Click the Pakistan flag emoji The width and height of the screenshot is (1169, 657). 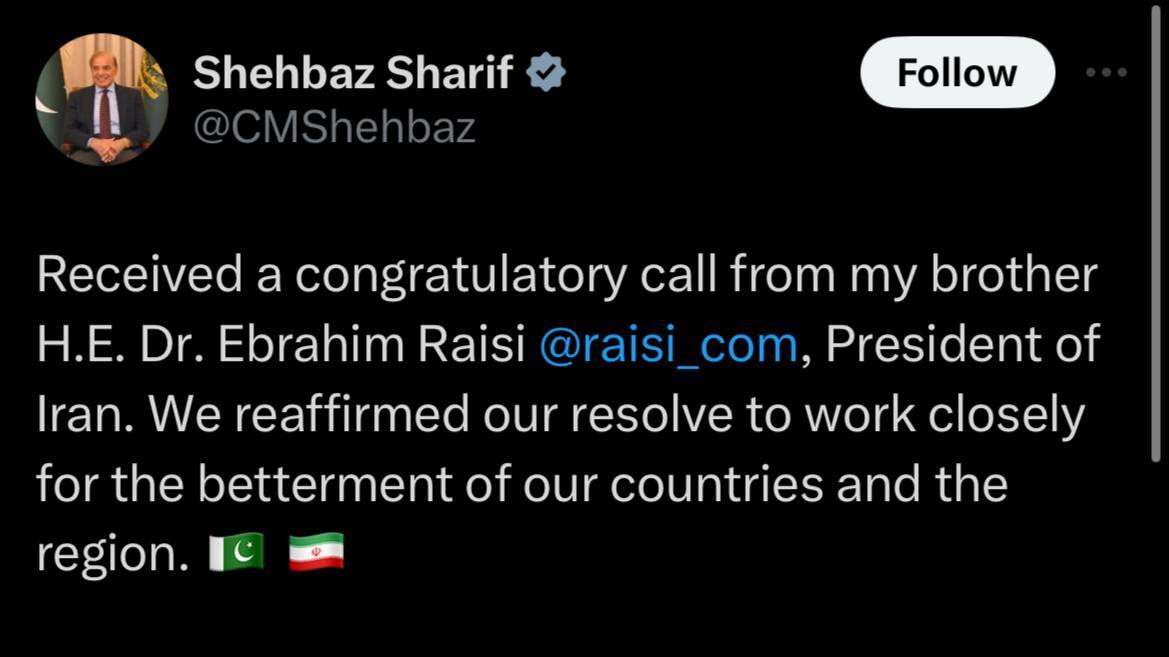pos(236,552)
